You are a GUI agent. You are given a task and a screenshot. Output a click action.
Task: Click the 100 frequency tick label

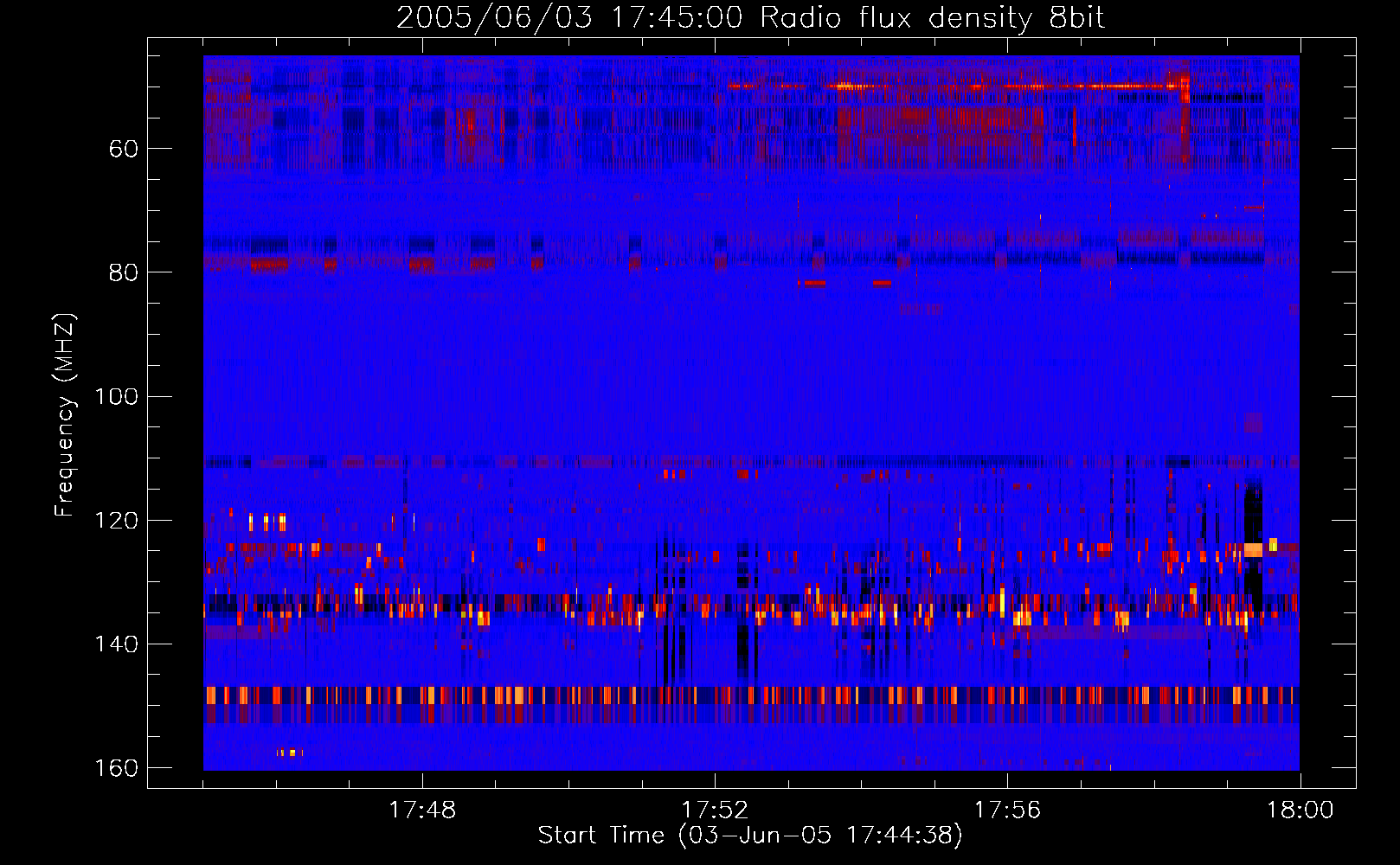(x=117, y=396)
